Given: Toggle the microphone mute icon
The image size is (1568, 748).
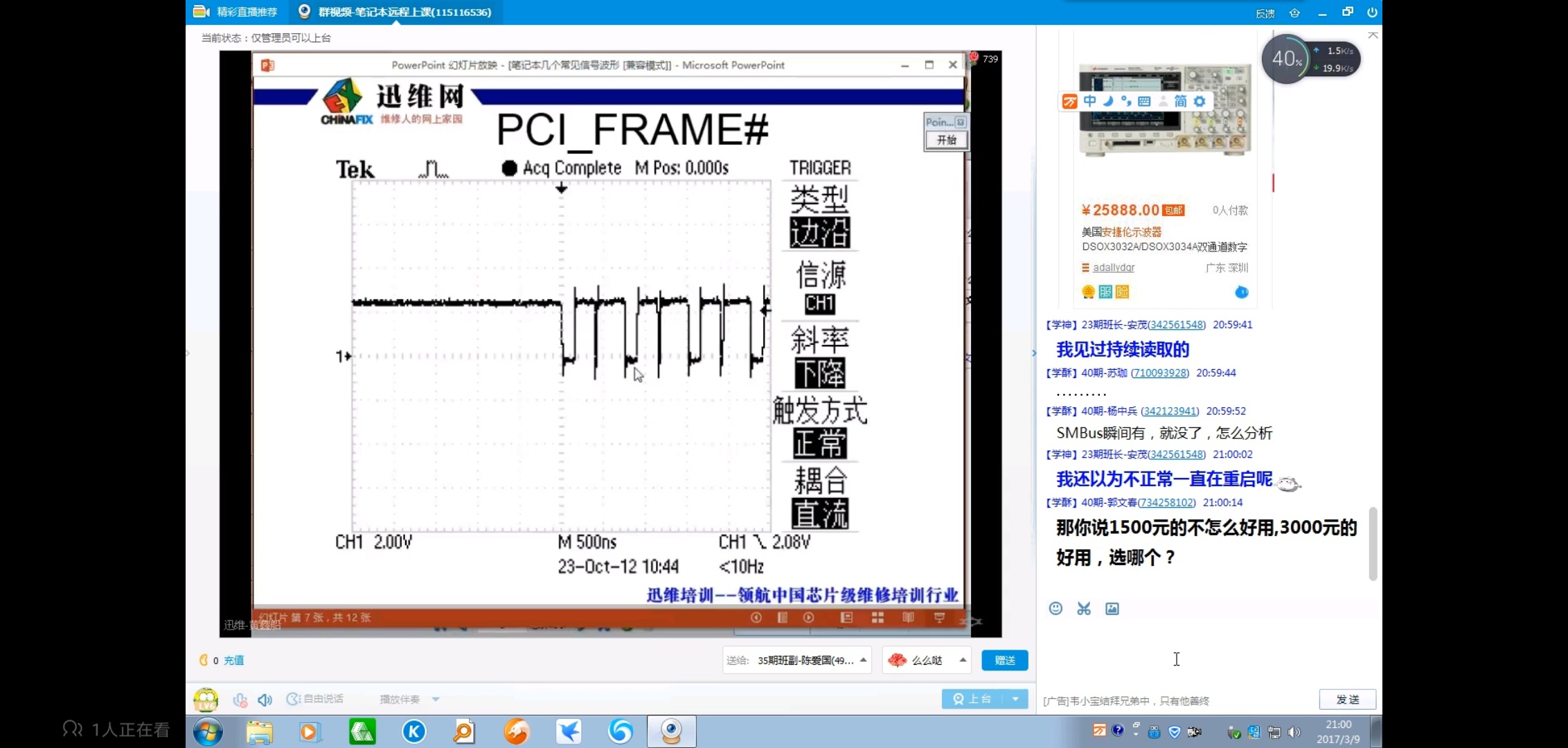Looking at the screenshot, I should pyautogui.click(x=240, y=700).
